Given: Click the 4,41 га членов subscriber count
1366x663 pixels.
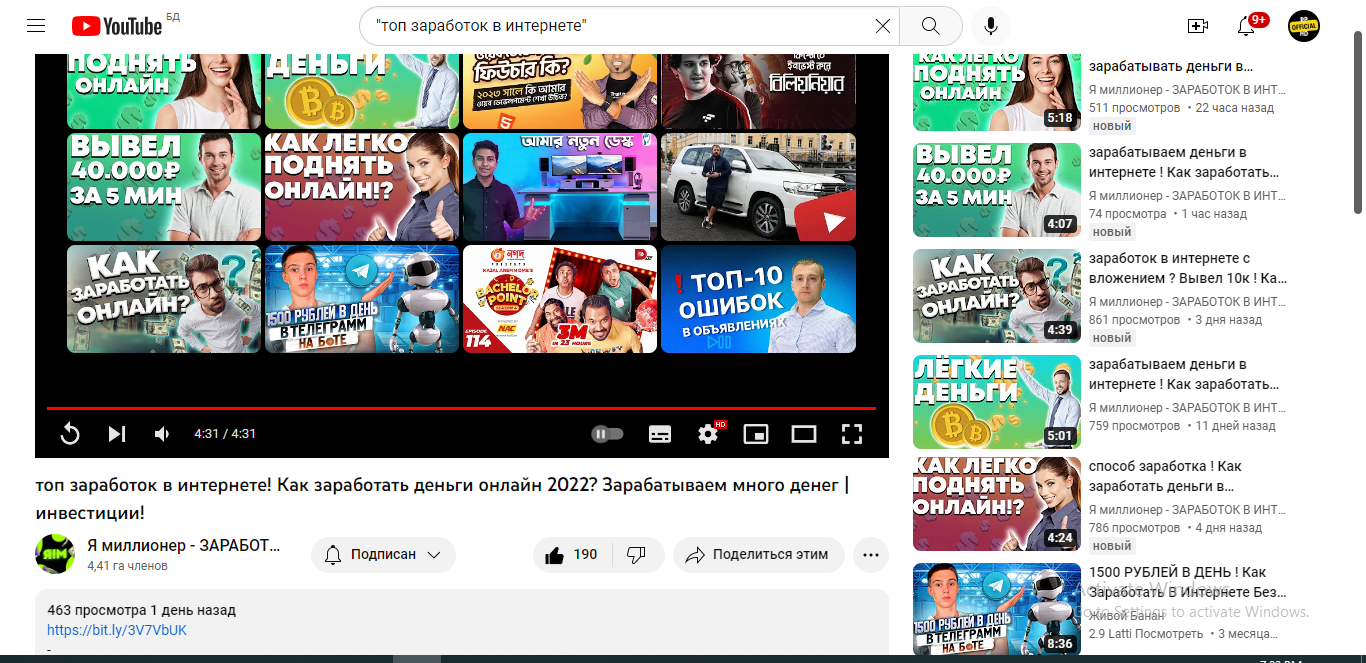Looking at the screenshot, I should click(127, 566).
